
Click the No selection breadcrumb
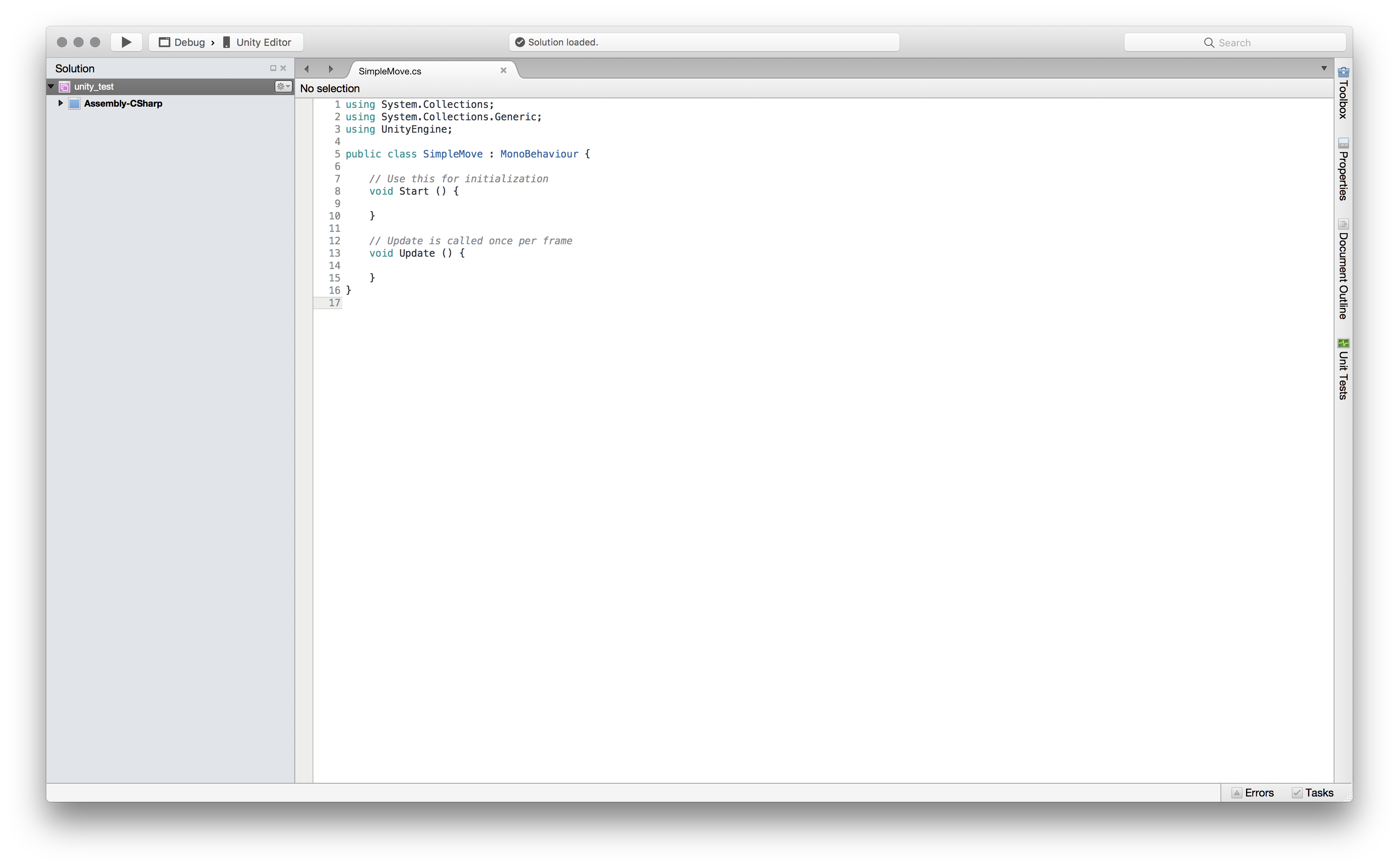[x=329, y=88]
